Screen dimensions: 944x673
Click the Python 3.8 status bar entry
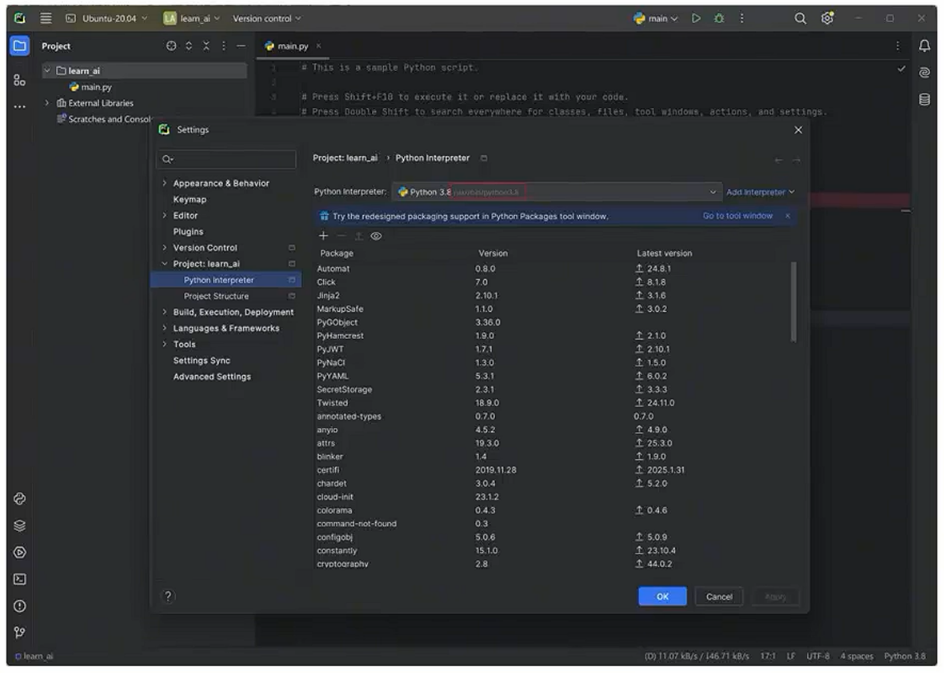pos(905,656)
